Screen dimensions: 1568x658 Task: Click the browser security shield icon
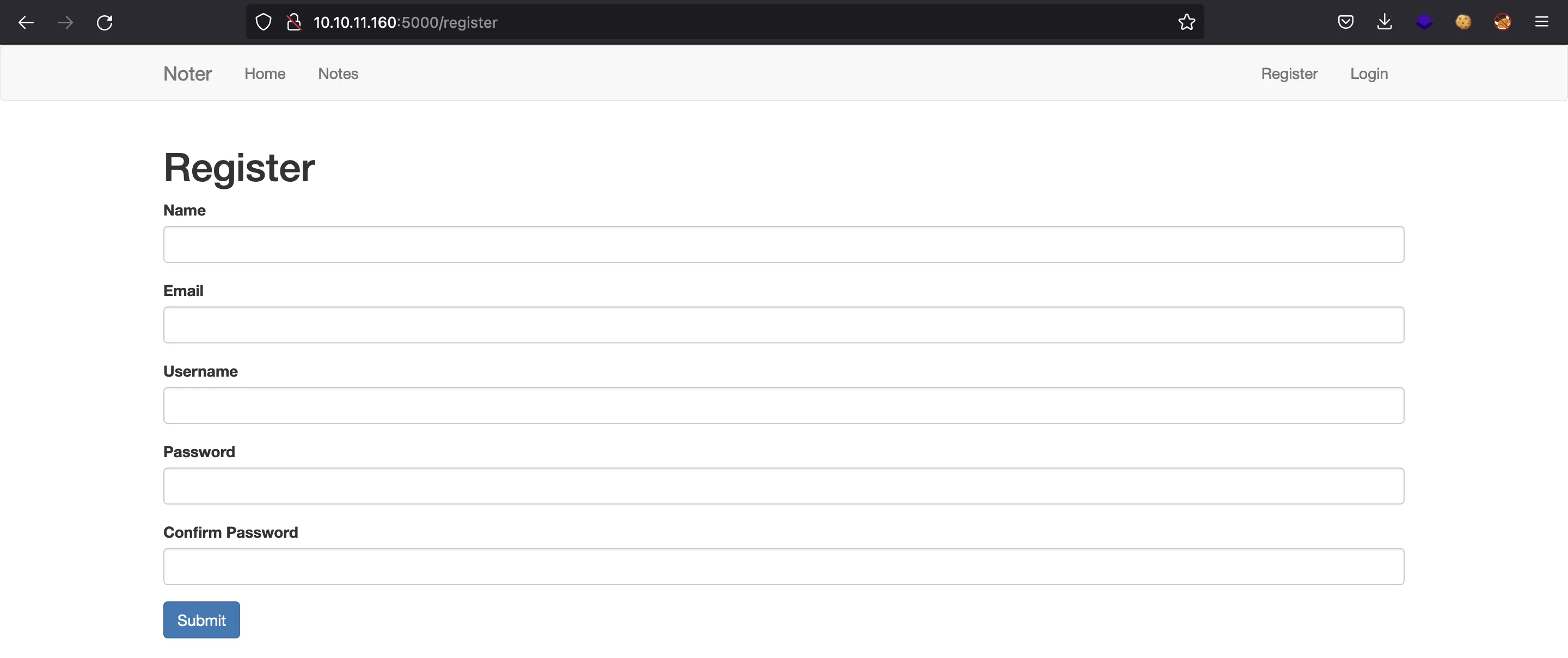click(262, 21)
